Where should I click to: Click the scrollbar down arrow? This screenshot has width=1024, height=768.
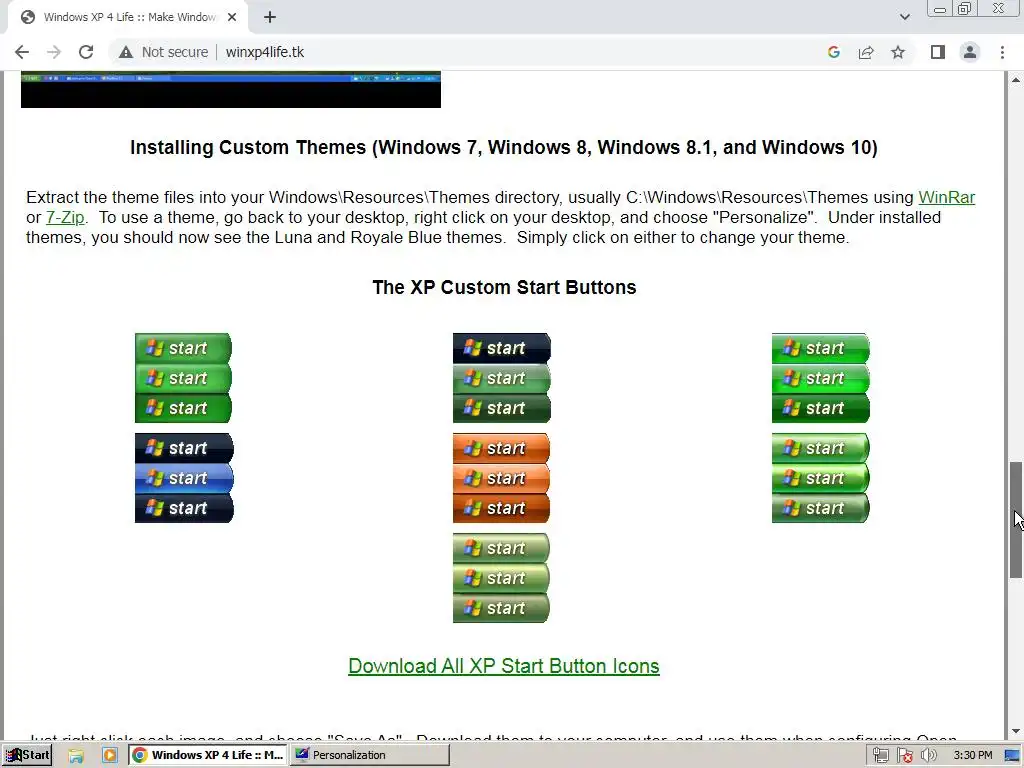tap(1016, 731)
